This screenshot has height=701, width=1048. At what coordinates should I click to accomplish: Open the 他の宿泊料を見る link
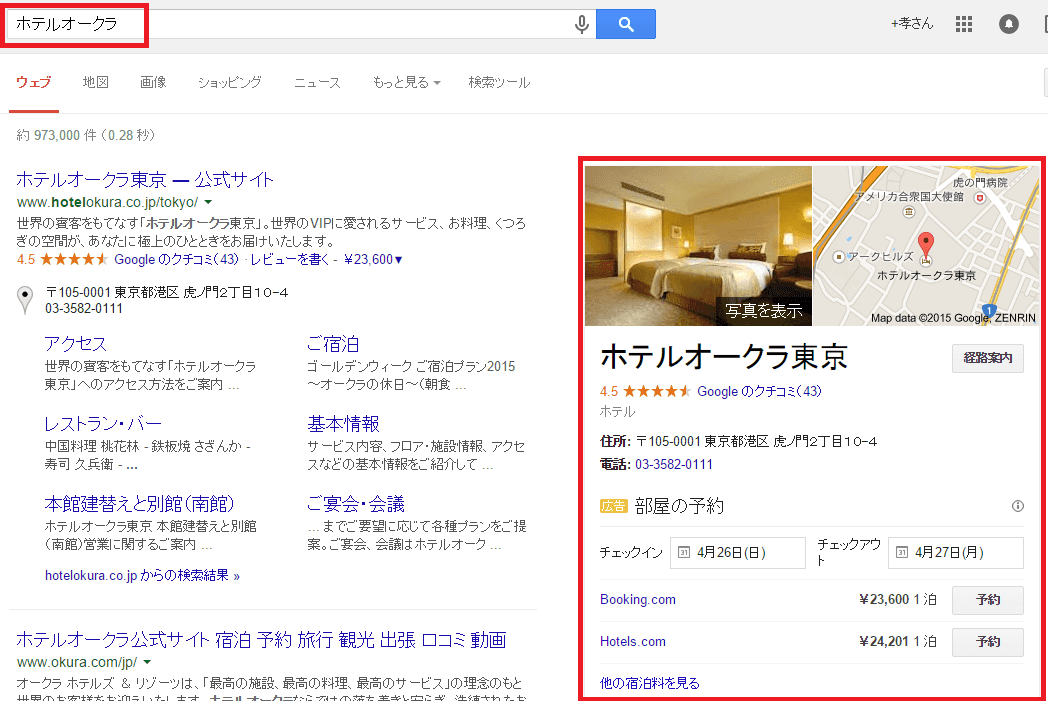[650, 683]
